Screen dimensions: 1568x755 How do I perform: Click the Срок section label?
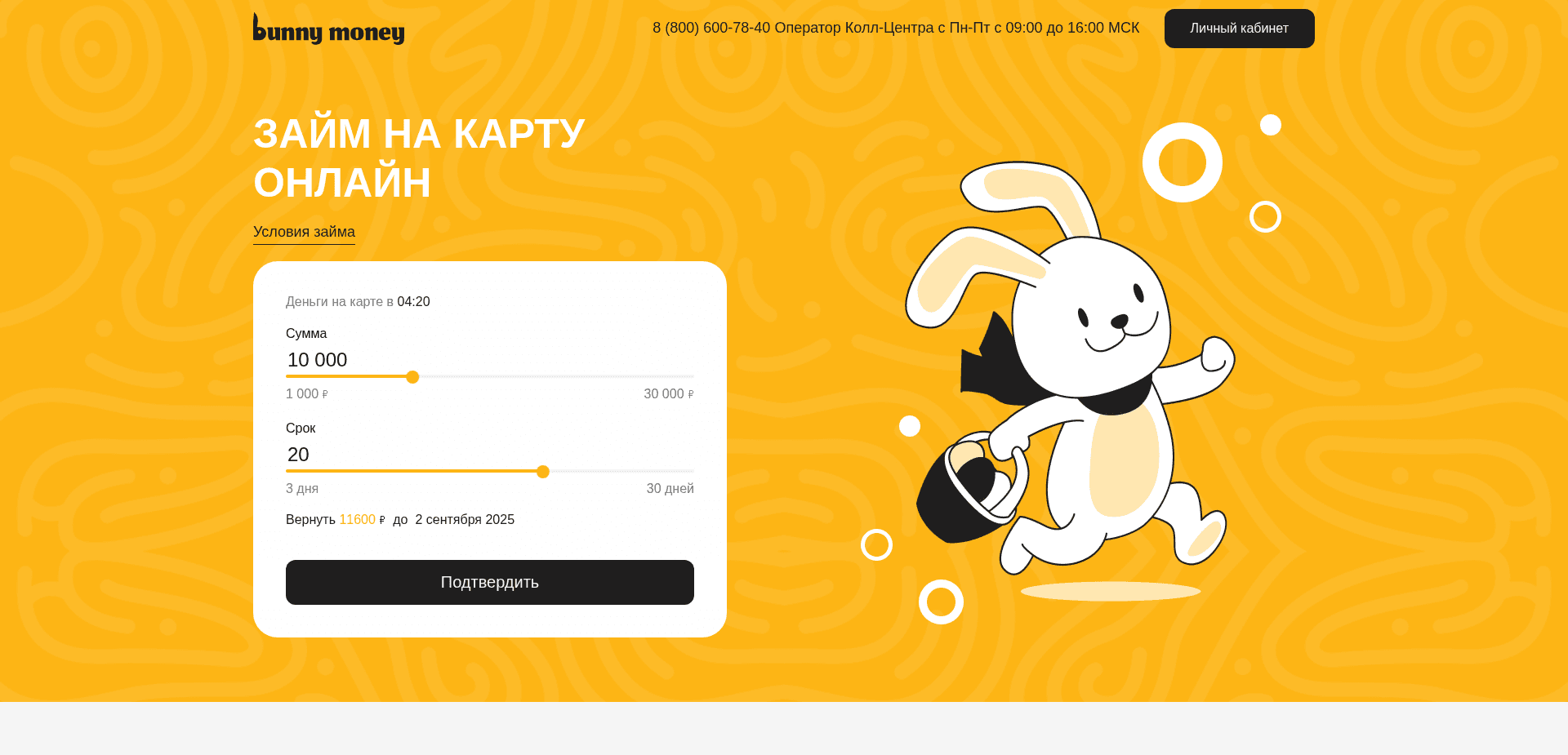(300, 428)
